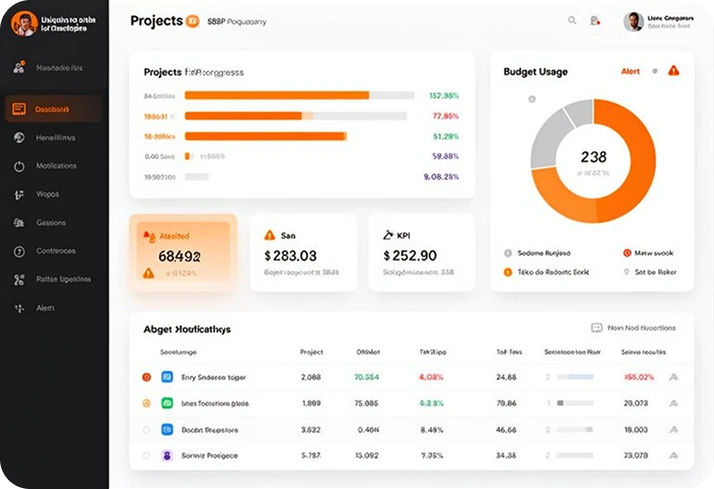Select the orange Dashboard item in sidebar
This screenshot has height=489, width=714.
point(53,109)
